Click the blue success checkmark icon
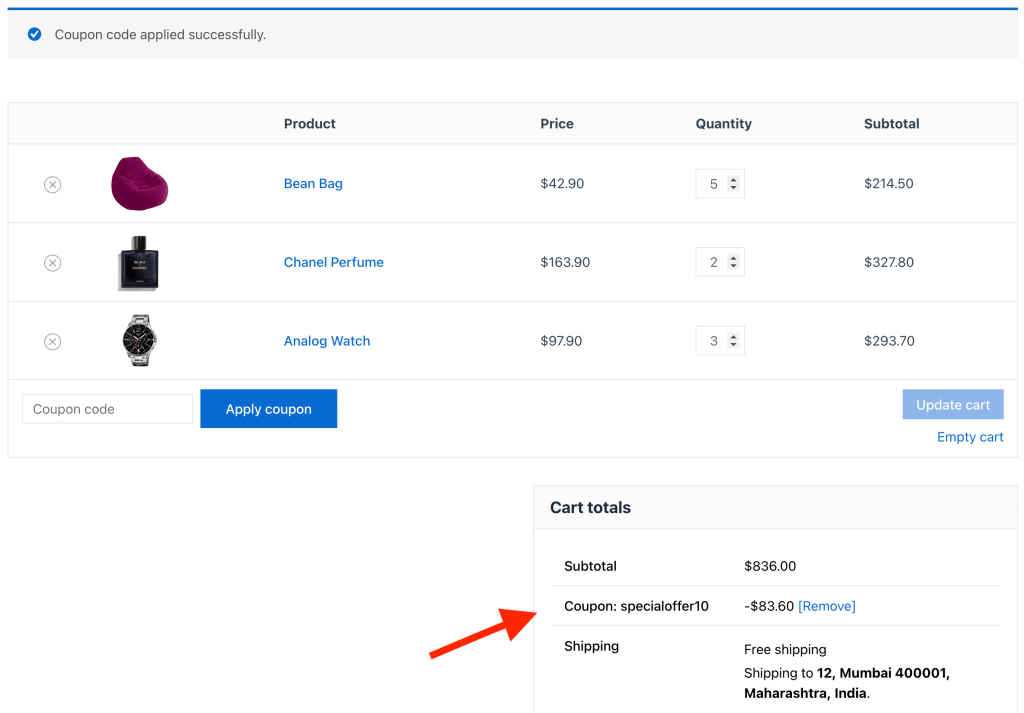 click(33, 33)
